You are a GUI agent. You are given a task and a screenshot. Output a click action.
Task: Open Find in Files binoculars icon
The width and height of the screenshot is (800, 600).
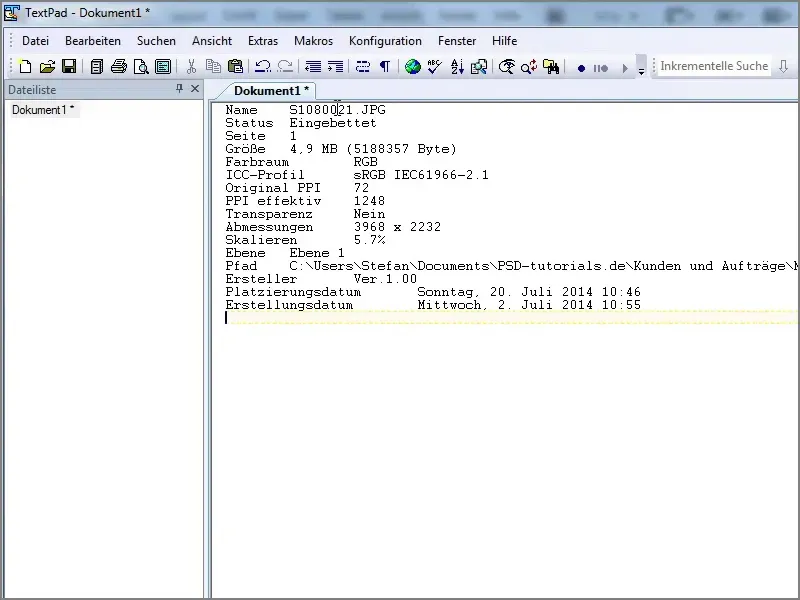pyautogui.click(x=551, y=67)
